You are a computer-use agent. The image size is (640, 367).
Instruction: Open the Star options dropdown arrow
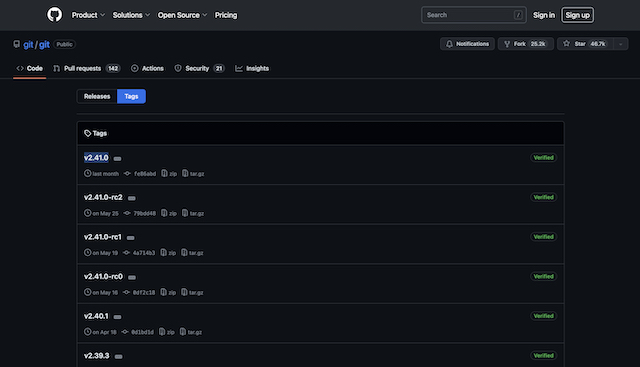click(x=620, y=44)
